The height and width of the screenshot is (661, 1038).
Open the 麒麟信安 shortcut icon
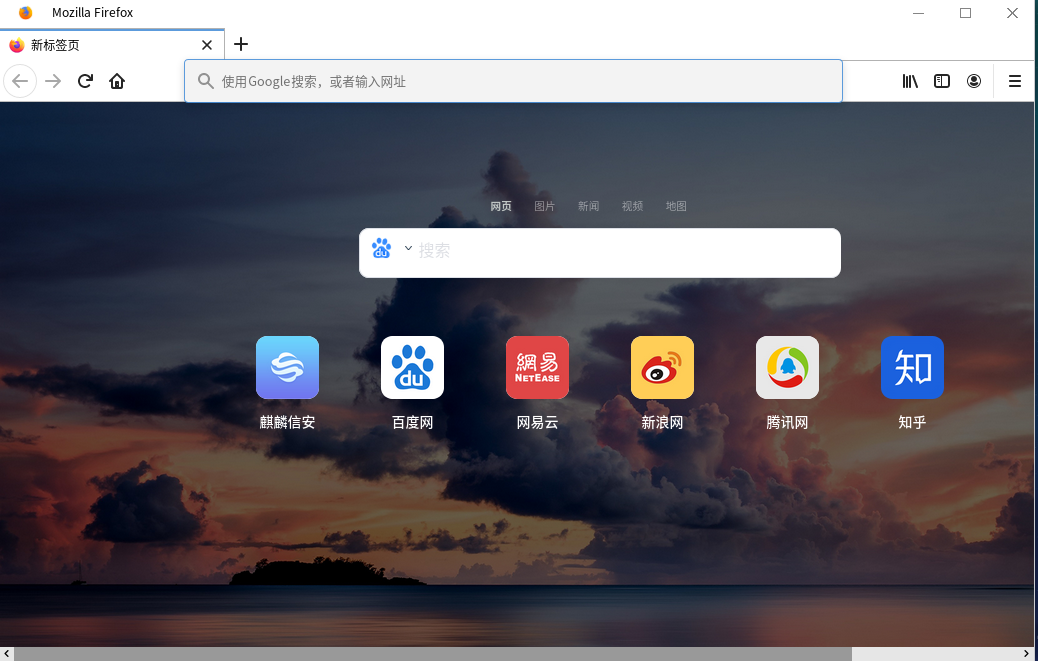287,367
